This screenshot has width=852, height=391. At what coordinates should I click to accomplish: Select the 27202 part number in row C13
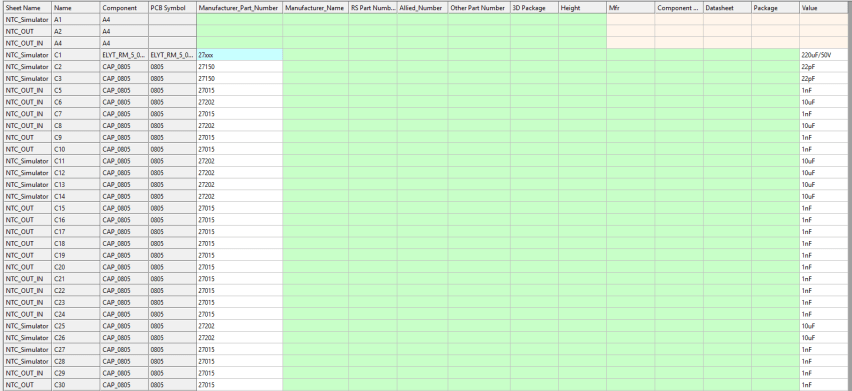coord(240,185)
